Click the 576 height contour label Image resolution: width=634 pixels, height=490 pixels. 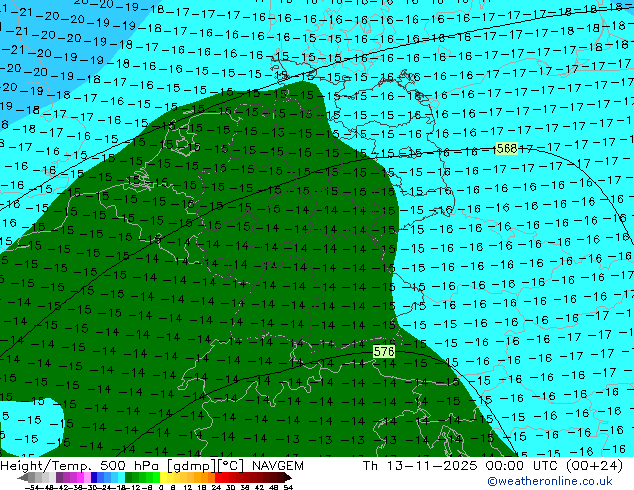click(x=384, y=351)
